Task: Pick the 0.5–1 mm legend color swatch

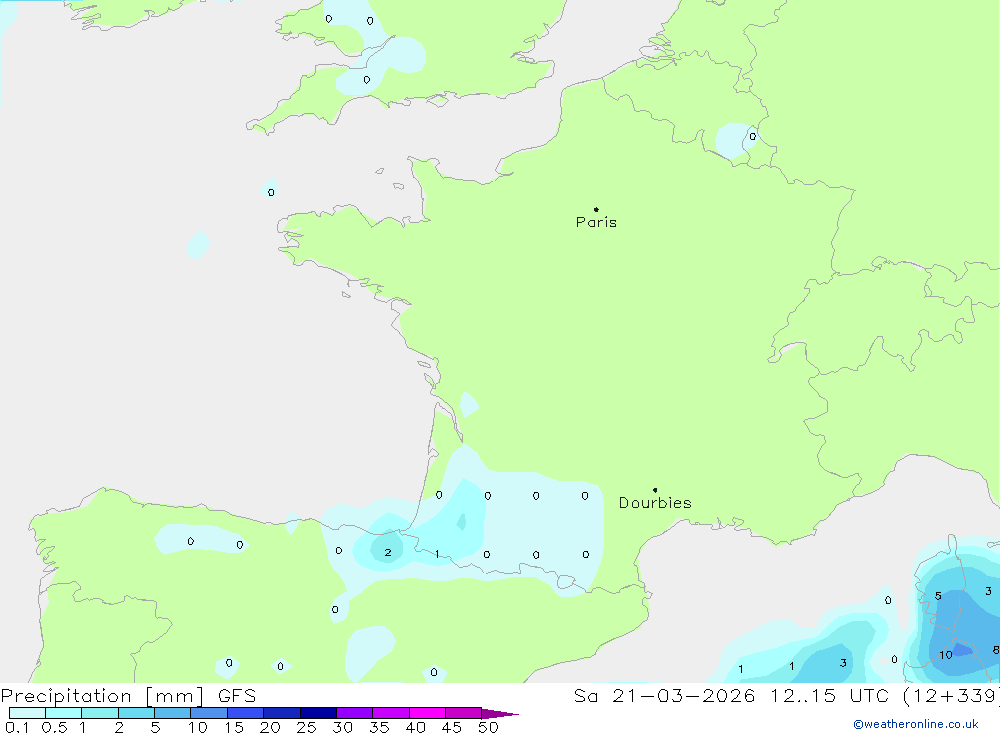Action: [x=64, y=713]
